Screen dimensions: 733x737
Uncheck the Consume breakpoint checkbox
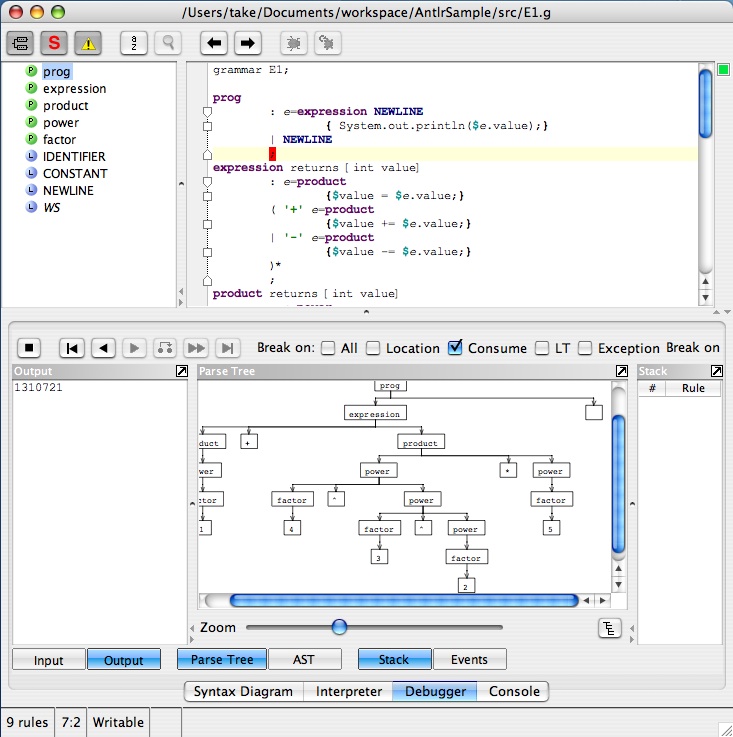pyautogui.click(x=455, y=348)
